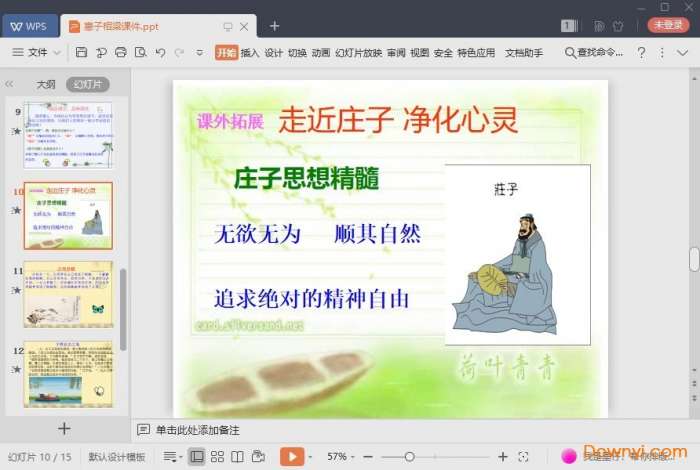Select the 开始 ribbon tab
This screenshot has width=700, height=470.
click(x=226, y=53)
